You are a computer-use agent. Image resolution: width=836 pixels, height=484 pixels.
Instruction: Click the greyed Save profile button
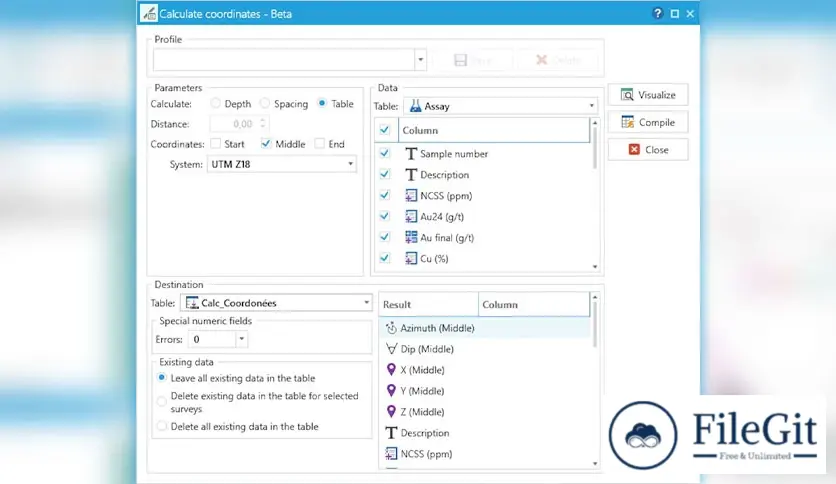coord(472,60)
